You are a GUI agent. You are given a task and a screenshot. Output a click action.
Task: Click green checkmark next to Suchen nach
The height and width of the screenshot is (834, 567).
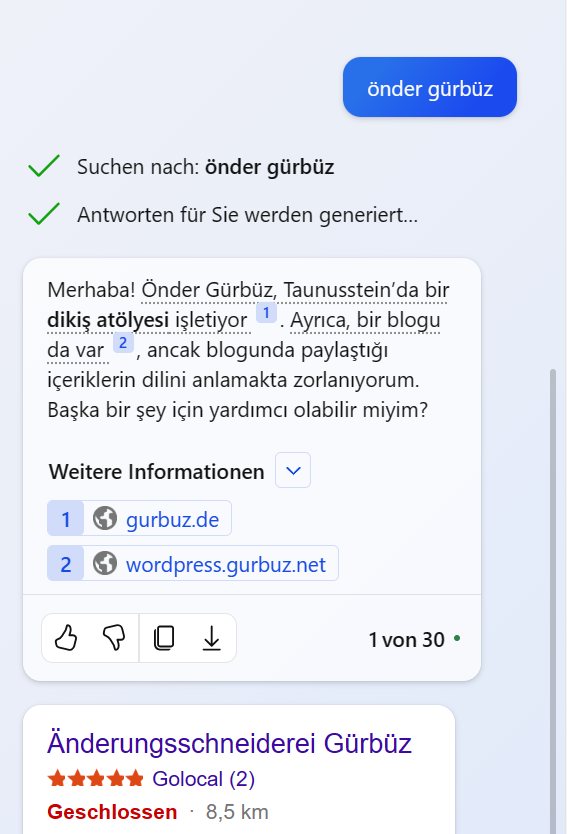(x=44, y=166)
